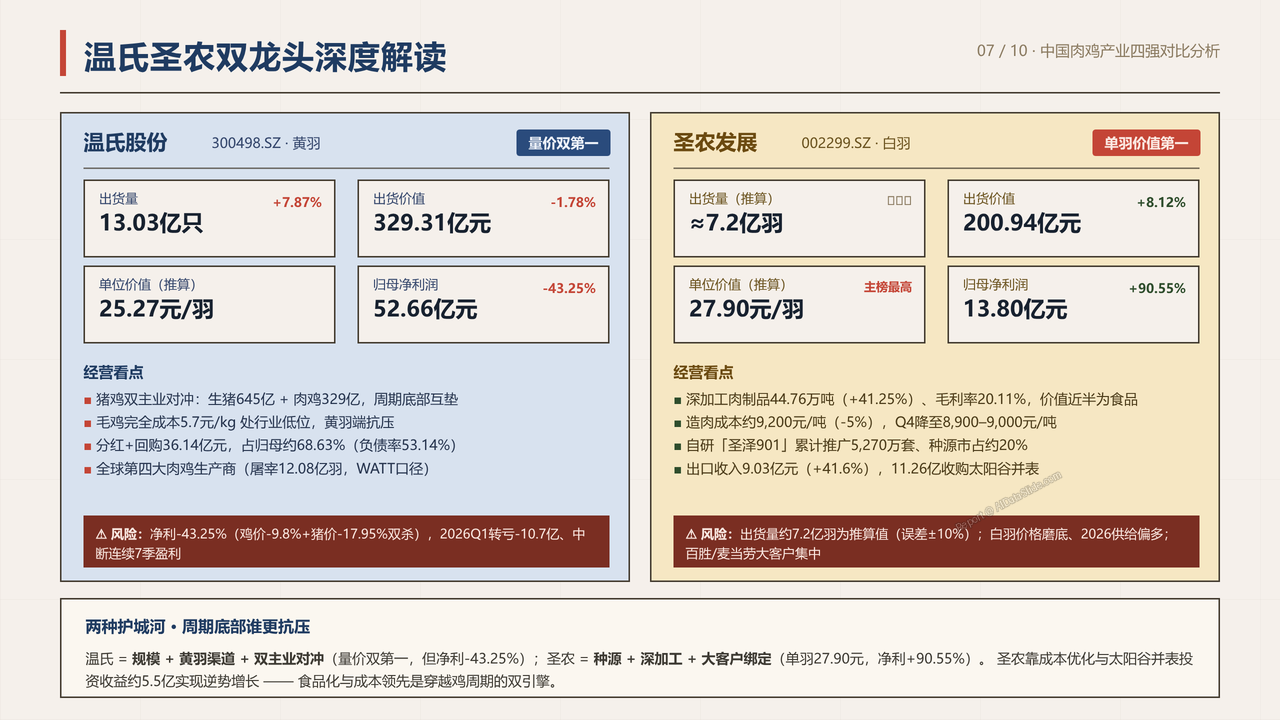Image resolution: width=1280 pixels, height=720 pixels.
Task: Click the 经营看点 heading in 圣农发展 panel
Action: pyautogui.click(x=703, y=372)
